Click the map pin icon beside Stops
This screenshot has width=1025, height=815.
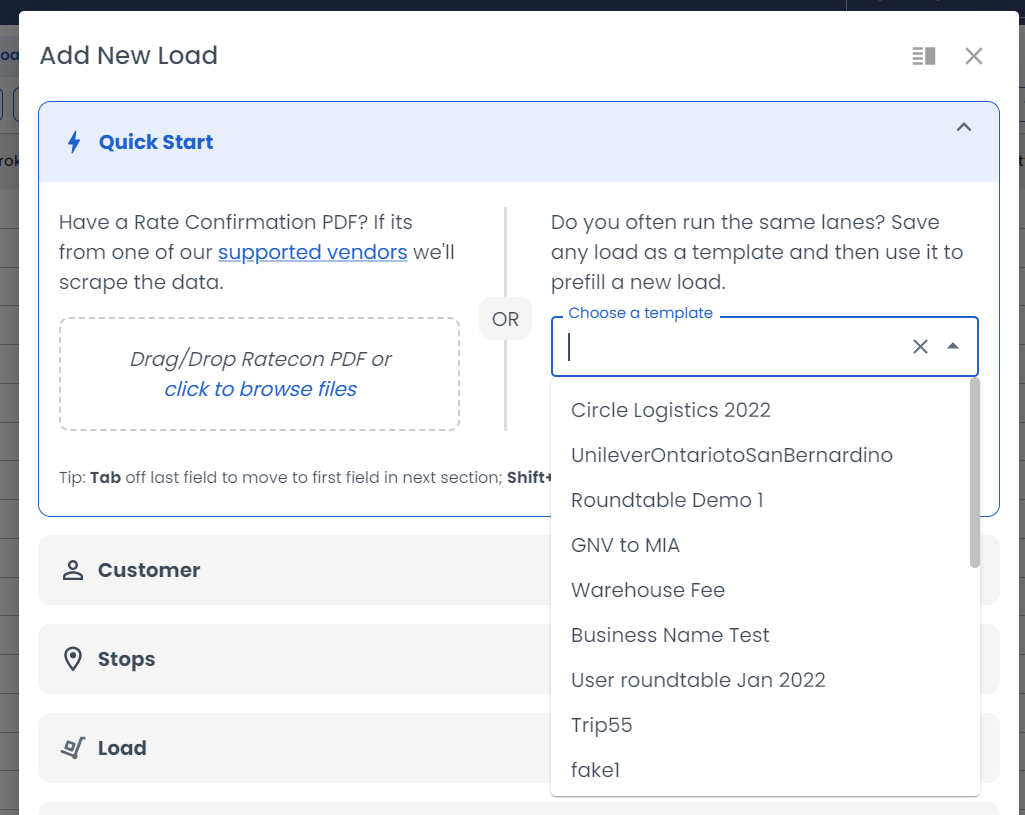pyautogui.click(x=72, y=659)
